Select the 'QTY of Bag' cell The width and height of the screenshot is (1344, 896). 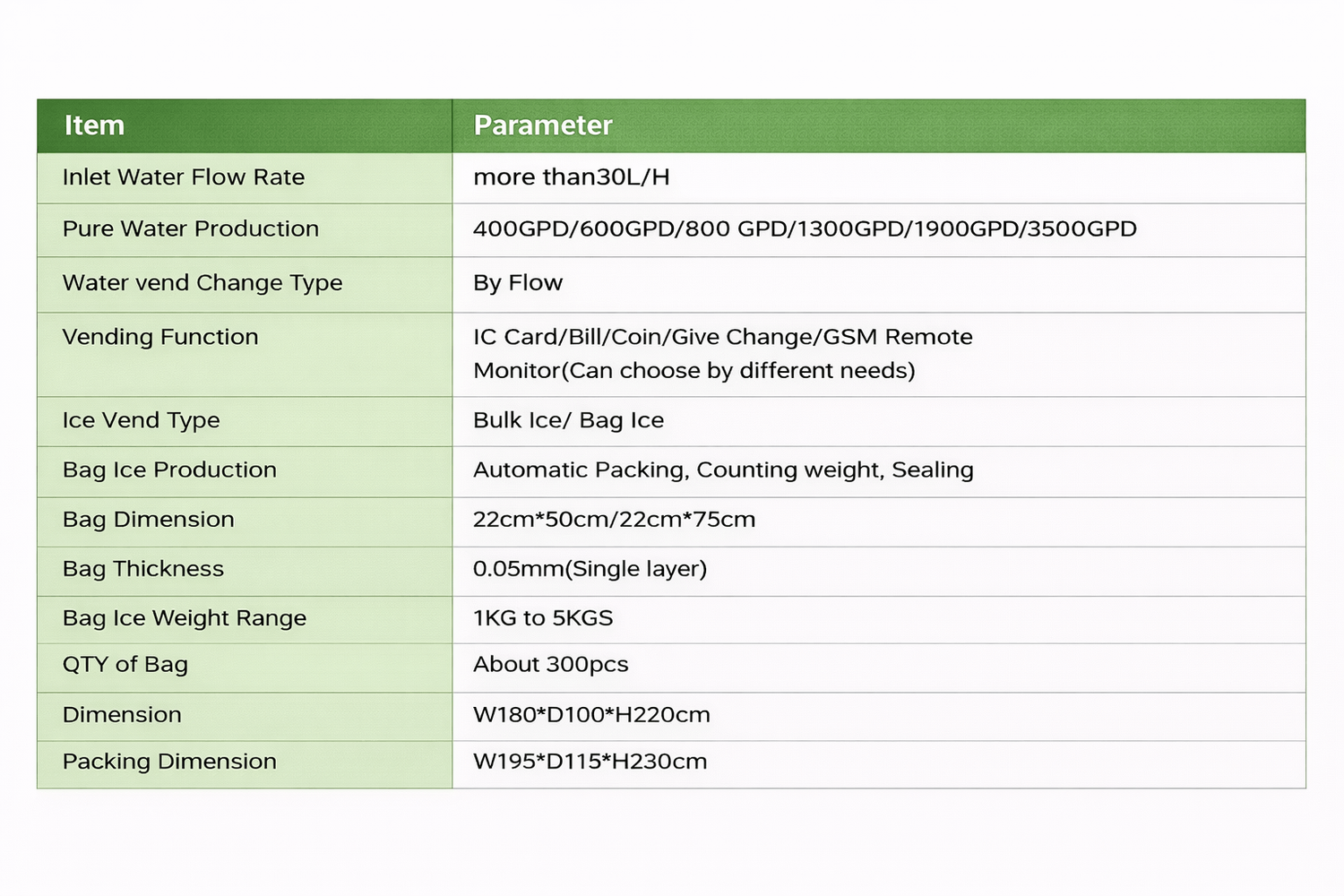click(x=125, y=665)
